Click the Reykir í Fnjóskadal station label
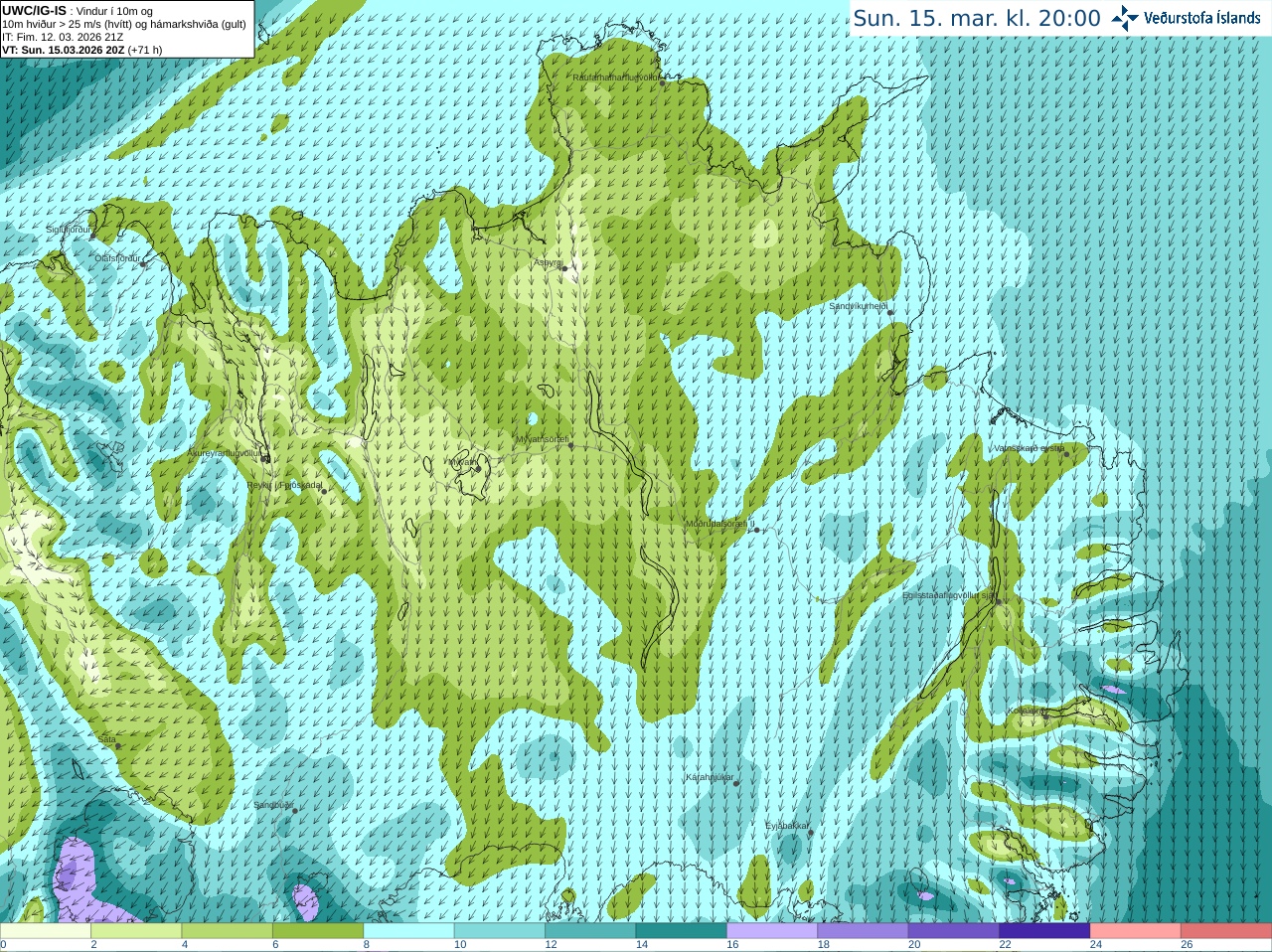The image size is (1272, 952). click(285, 486)
